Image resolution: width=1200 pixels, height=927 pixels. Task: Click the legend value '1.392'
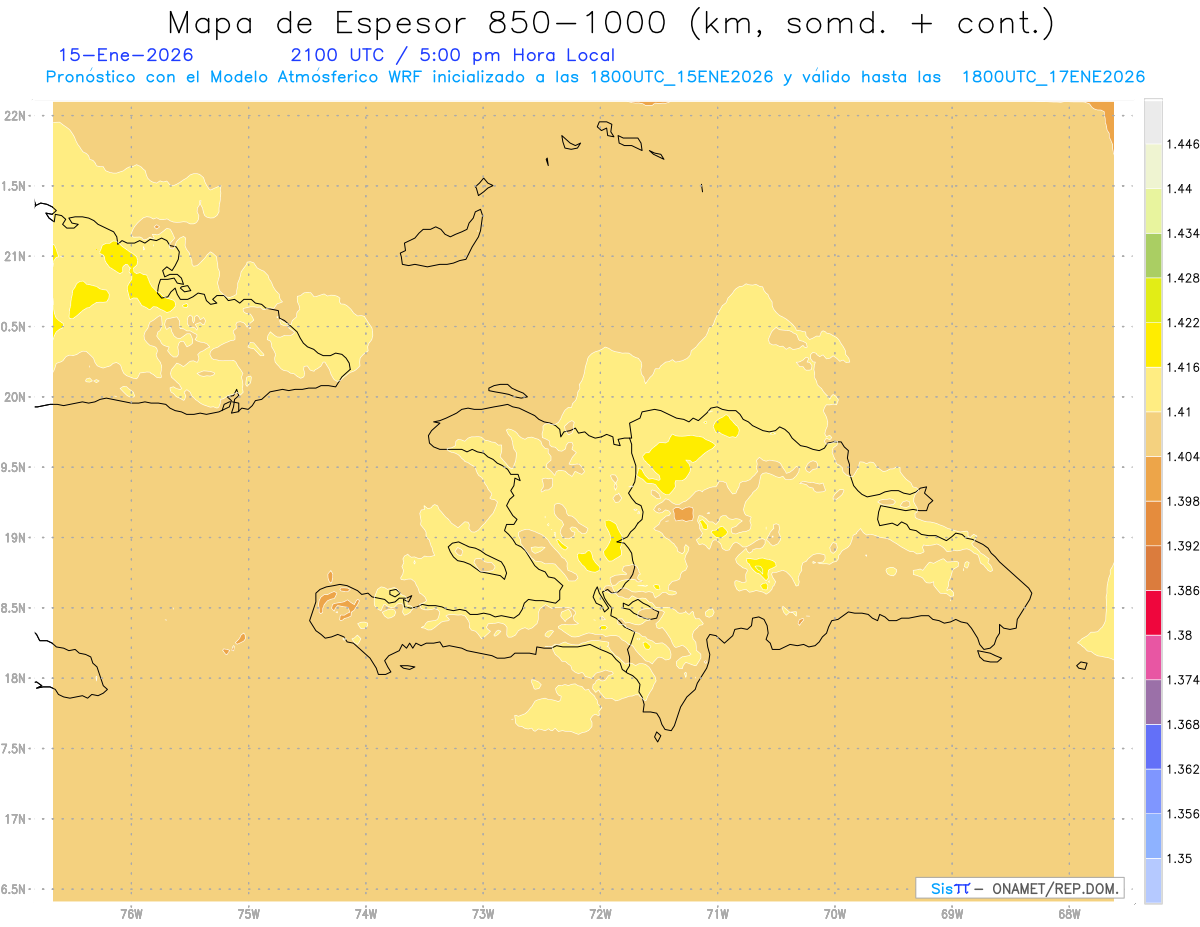click(1183, 546)
